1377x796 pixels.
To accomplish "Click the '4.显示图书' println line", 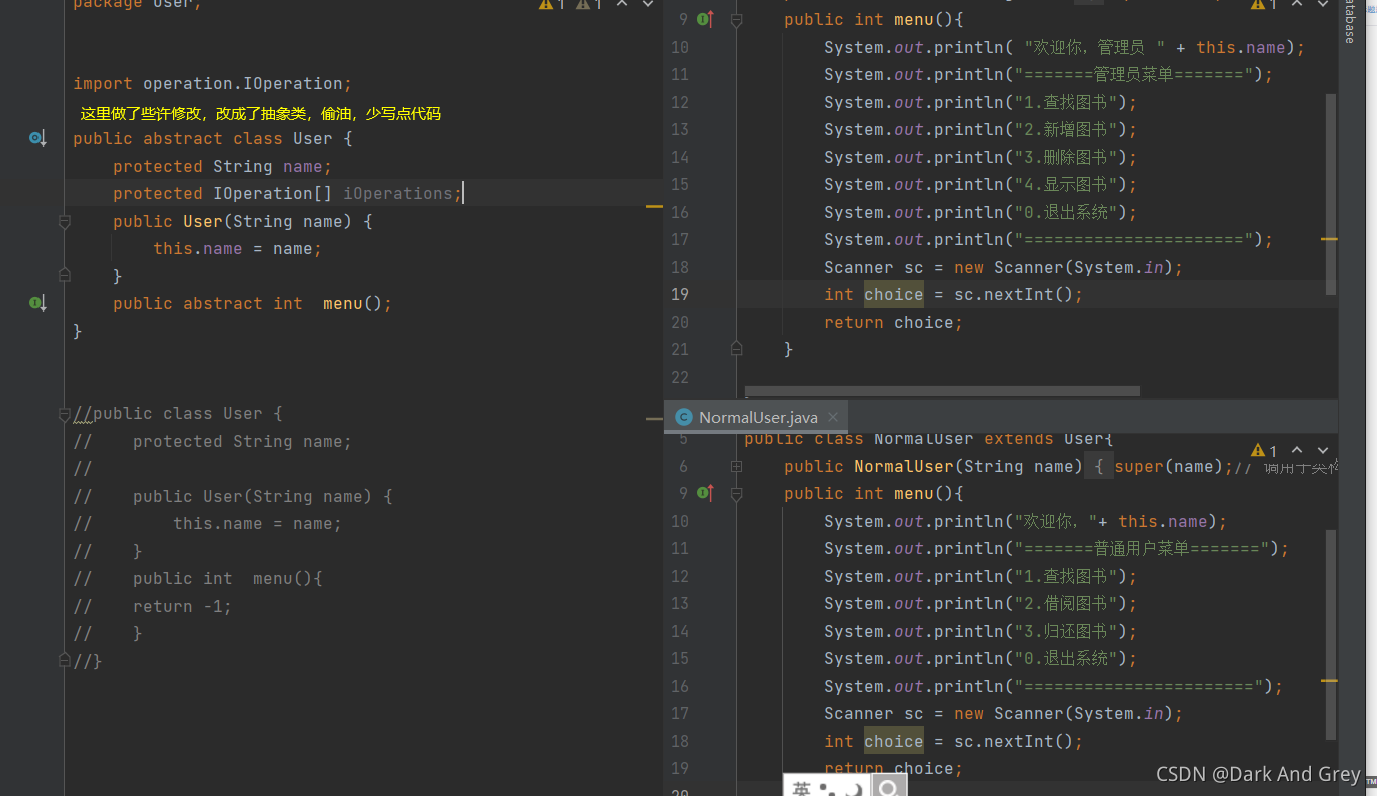I will pos(981,184).
